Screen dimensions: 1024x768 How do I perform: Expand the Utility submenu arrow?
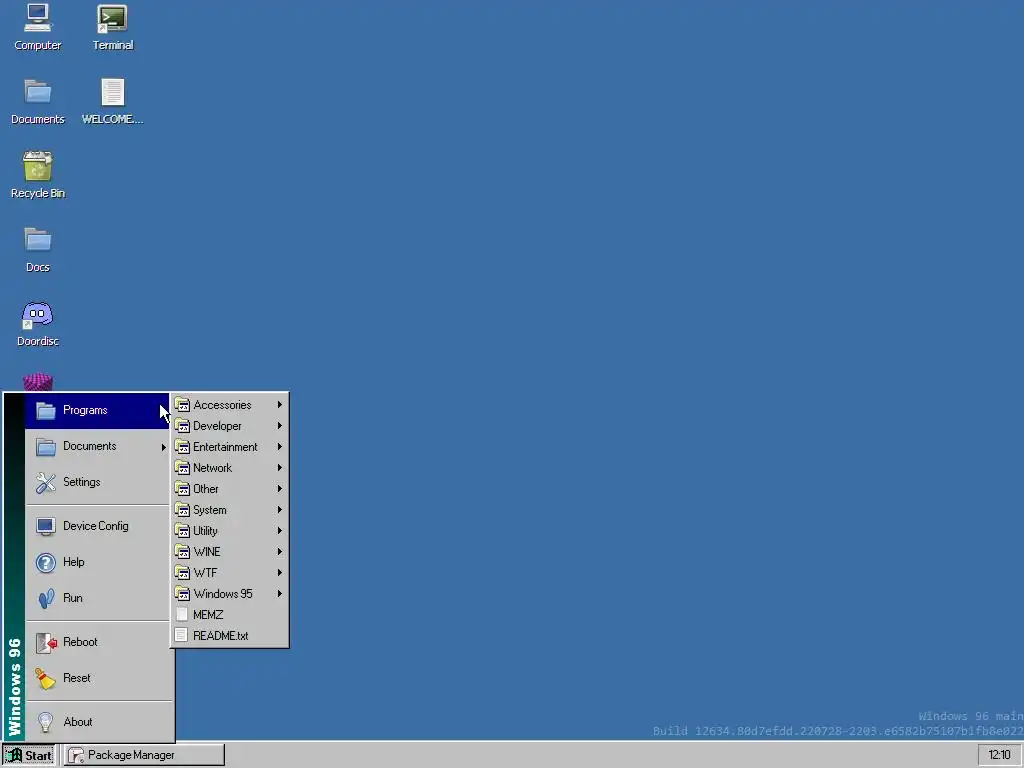(280, 530)
